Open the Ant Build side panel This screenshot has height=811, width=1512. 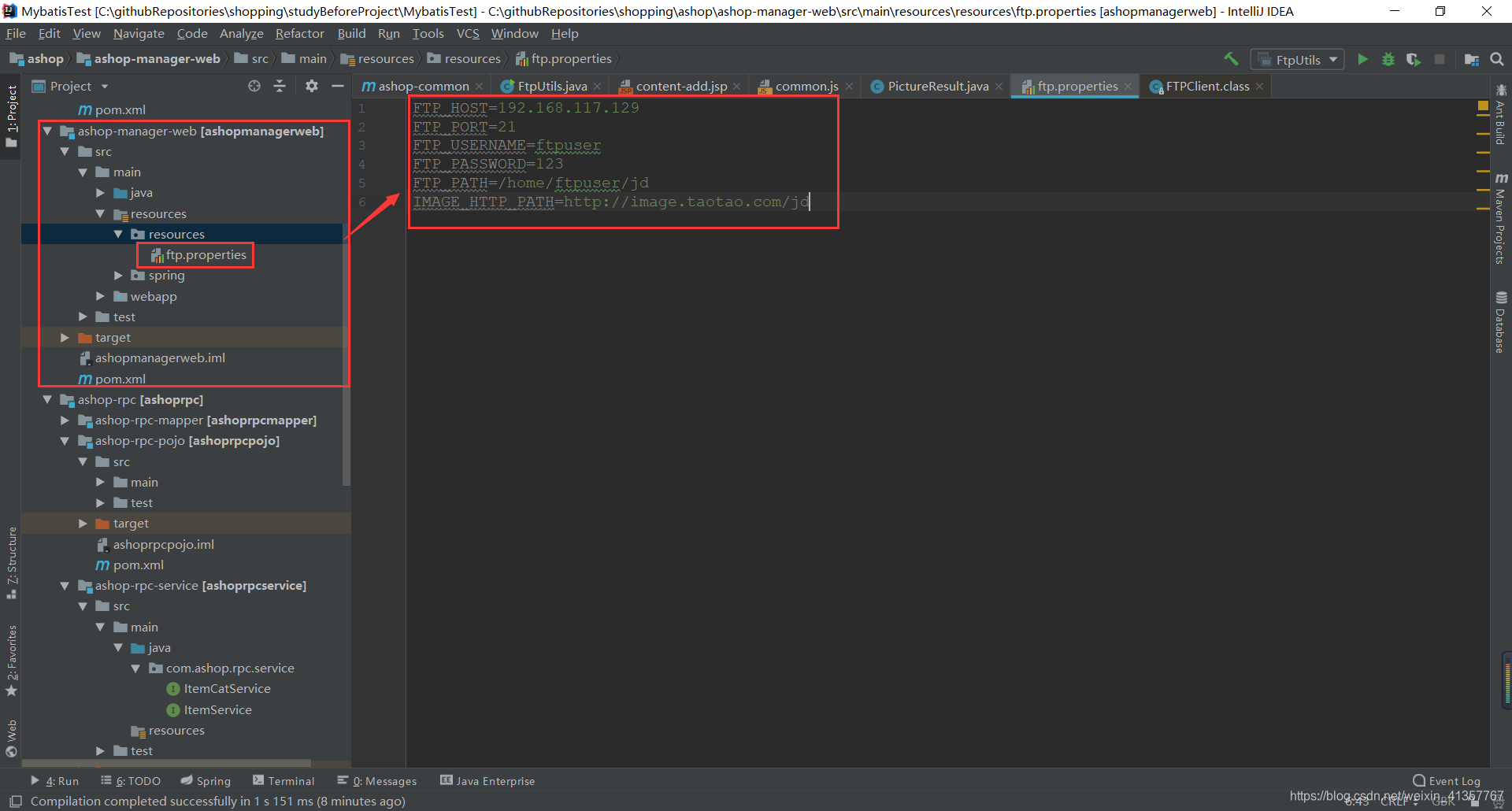click(1501, 114)
